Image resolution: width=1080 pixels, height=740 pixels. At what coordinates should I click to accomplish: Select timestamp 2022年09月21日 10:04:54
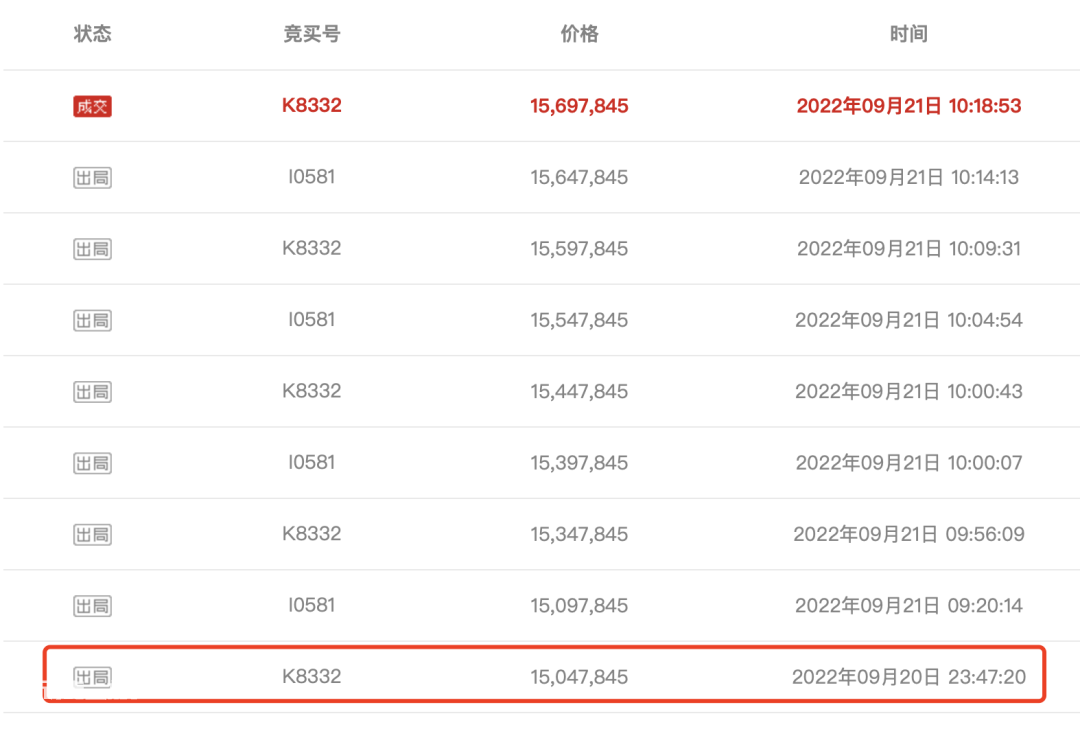pos(908,320)
